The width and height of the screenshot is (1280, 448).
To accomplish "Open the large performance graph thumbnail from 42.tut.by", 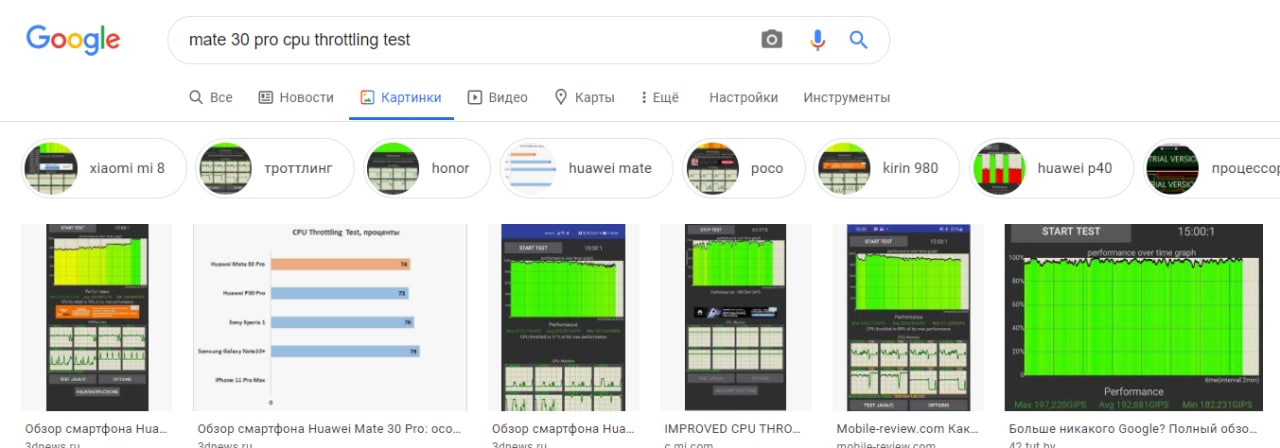I will pyautogui.click(x=1134, y=317).
